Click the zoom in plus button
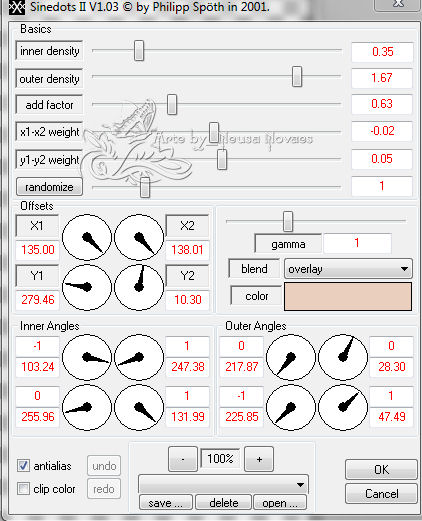 coord(259,459)
